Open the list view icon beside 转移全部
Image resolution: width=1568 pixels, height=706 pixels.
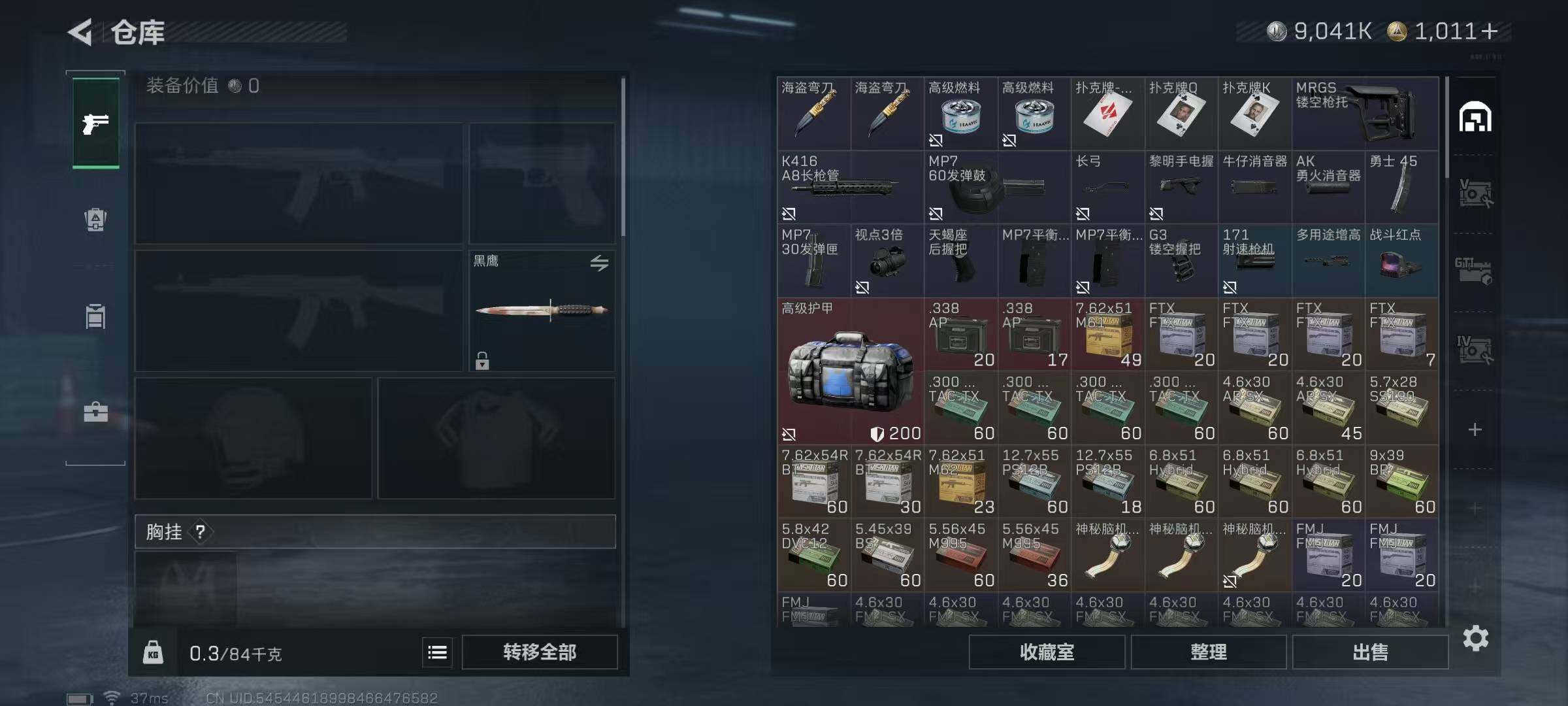(x=437, y=652)
